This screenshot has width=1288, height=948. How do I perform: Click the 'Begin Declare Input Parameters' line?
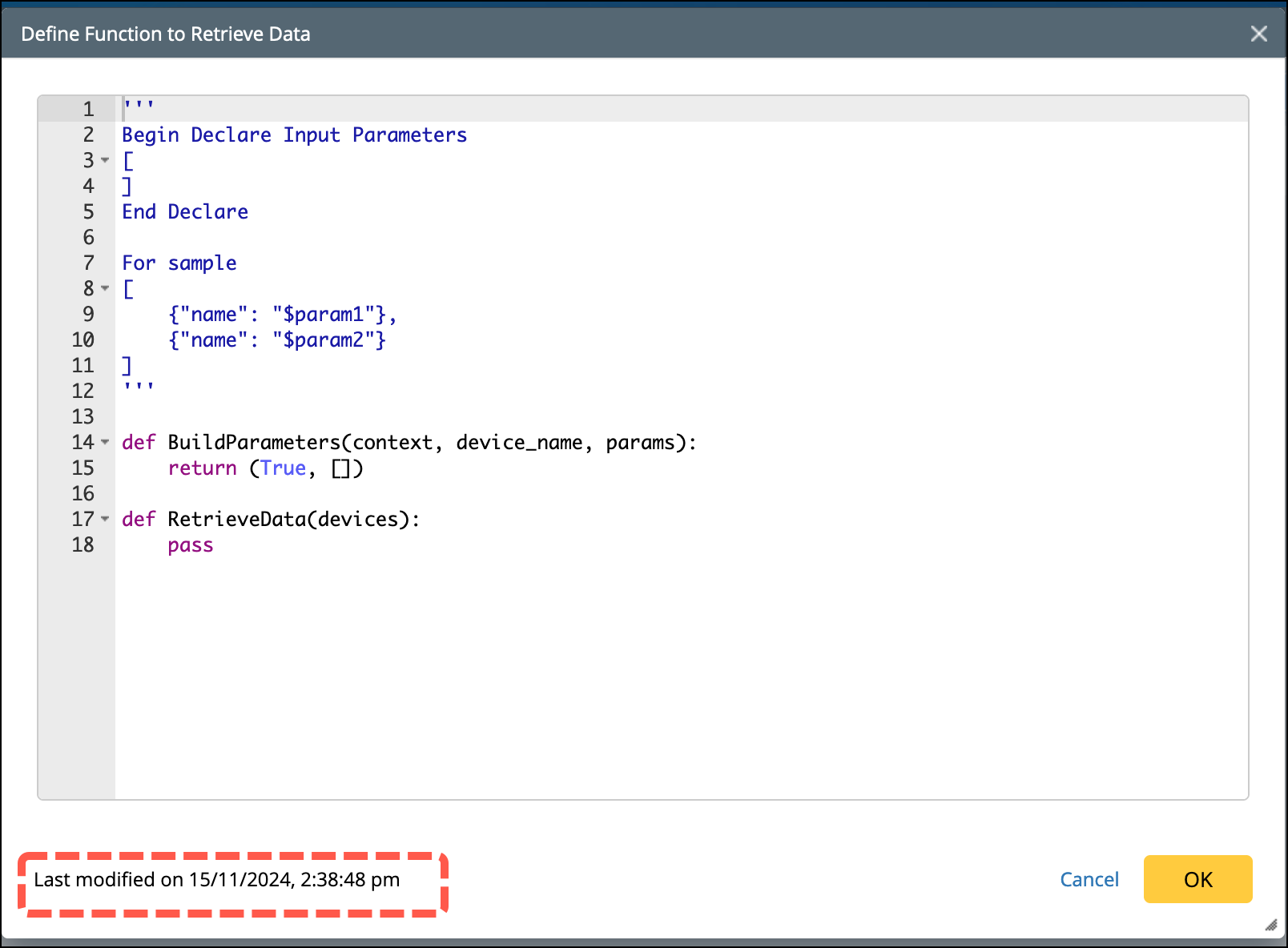(294, 135)
